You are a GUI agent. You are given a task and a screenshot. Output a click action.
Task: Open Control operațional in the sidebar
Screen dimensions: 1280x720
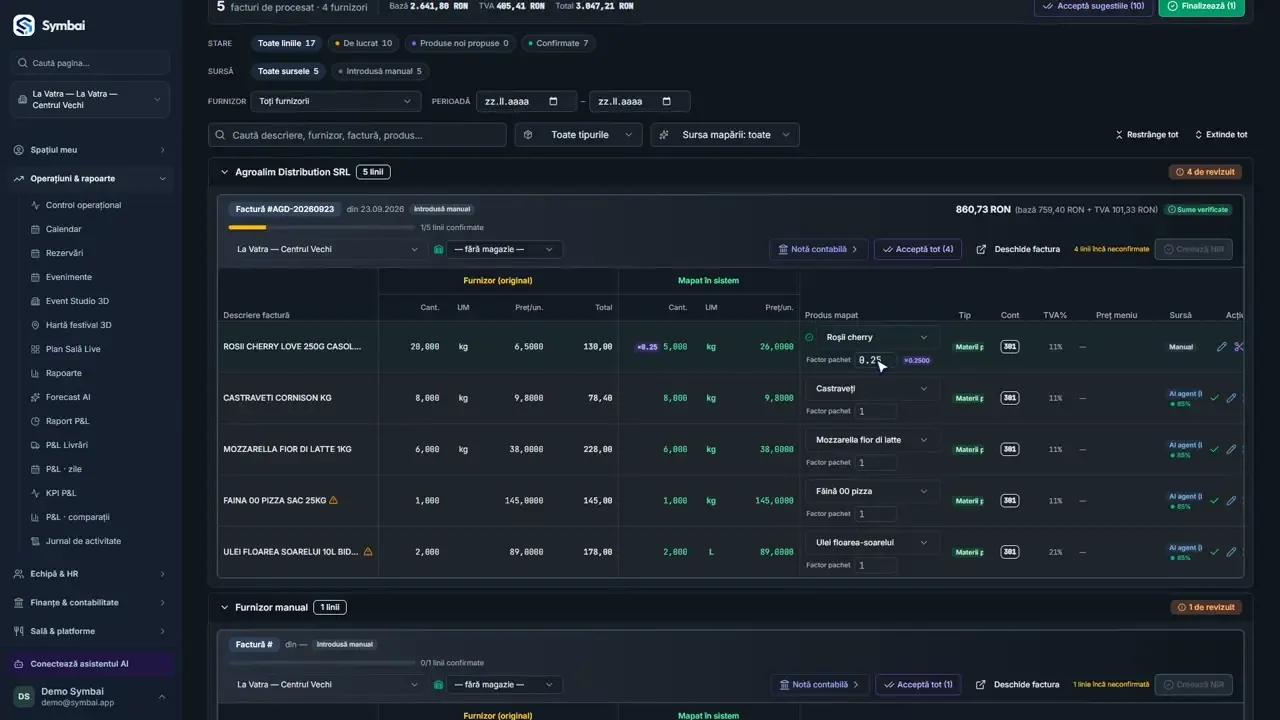click(83, 205)
